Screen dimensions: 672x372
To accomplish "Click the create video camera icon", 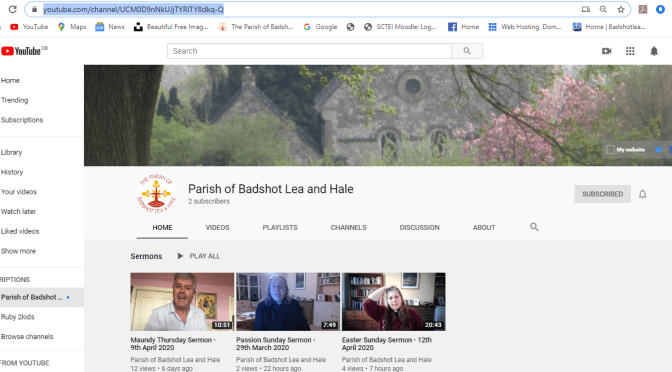I will point(606,51).
